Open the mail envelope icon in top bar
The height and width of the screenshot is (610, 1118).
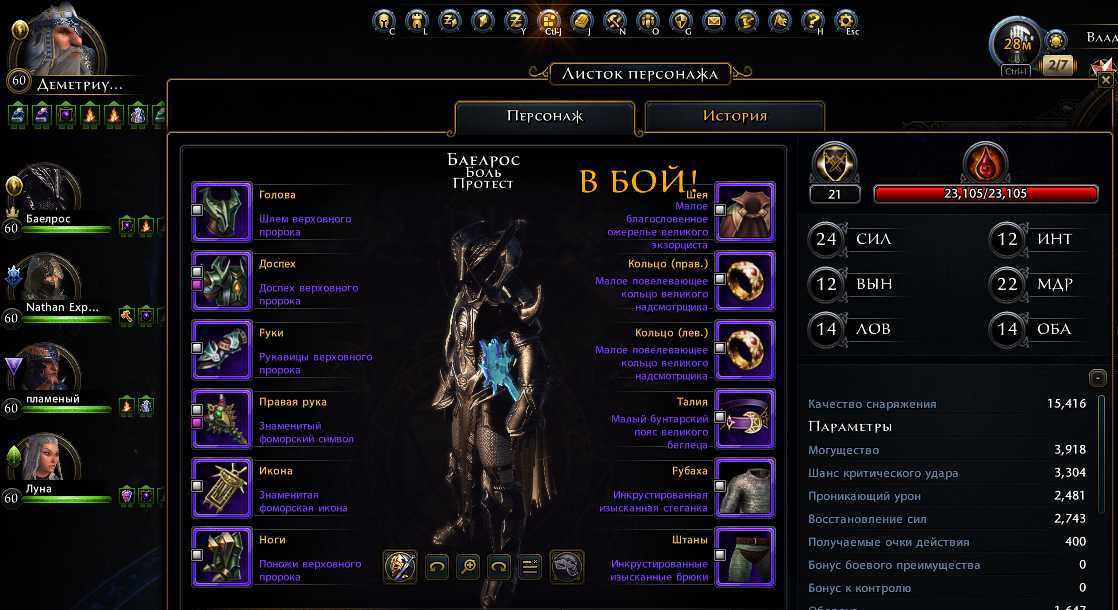[x=713, y=21]
